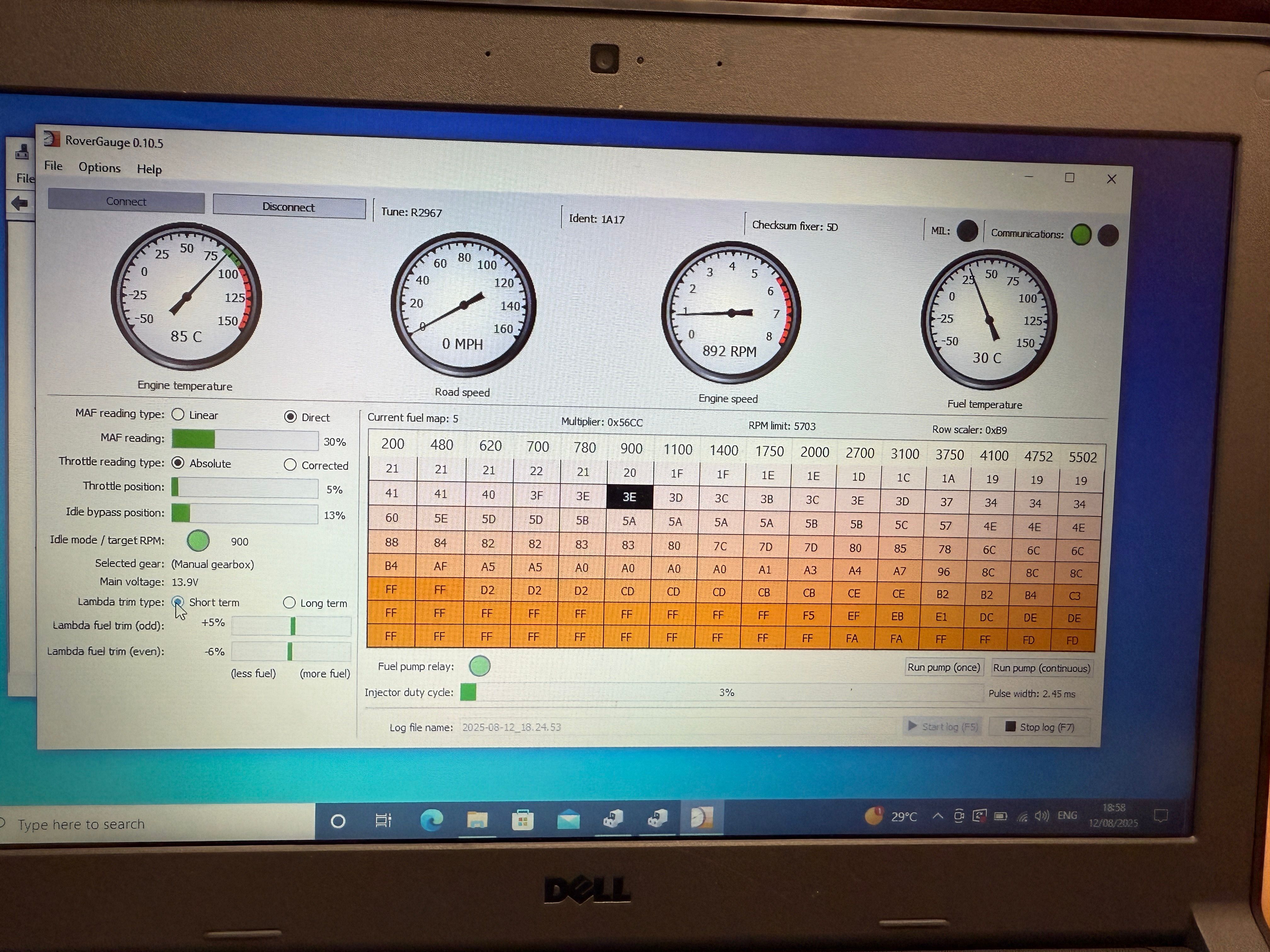Image resolution: width=1270 pixels, height=952 pixels.
Task: Open File Explorer from the taskbar
Action: point(477,820)
